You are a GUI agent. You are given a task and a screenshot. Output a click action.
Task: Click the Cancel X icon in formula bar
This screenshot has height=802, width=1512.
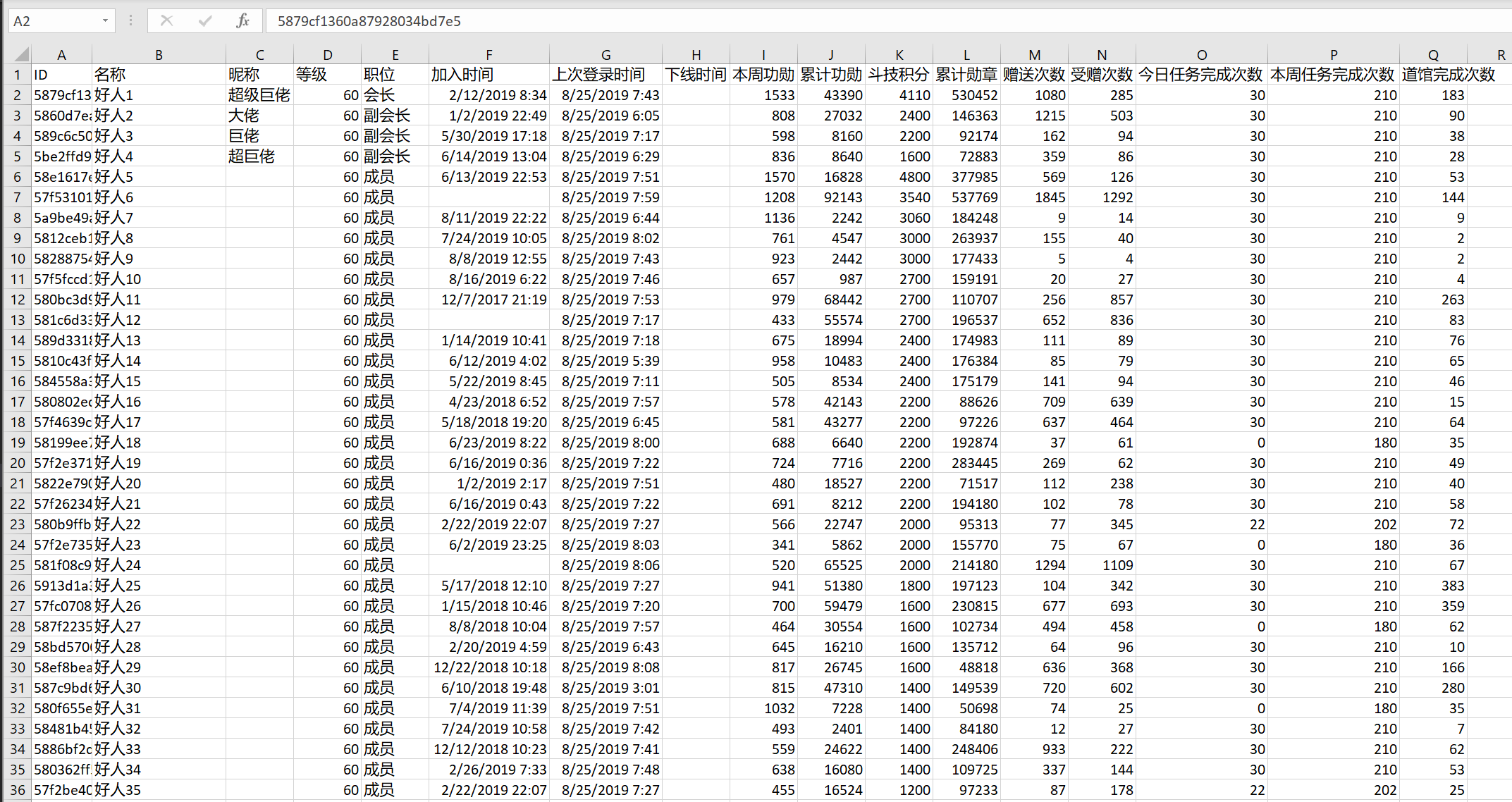(x=167, y=21)
